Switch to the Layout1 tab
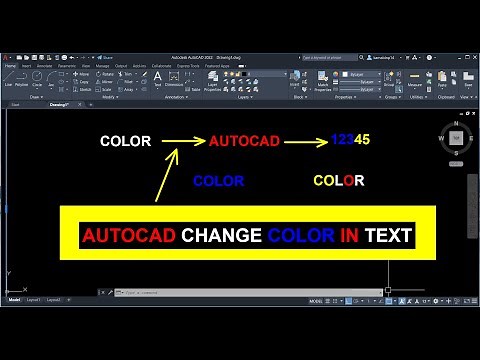Screen dimensions: 480x360 (33, 300)
